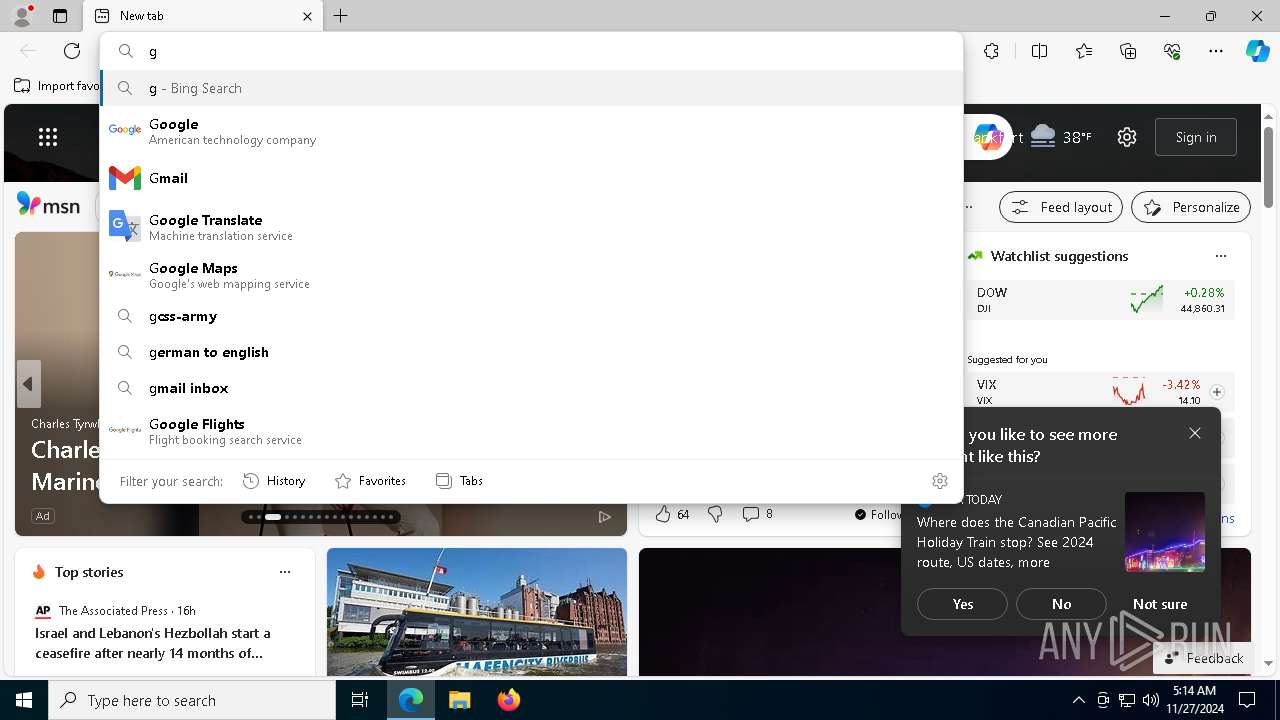Click the Sign in button
This screenshot has height=720, width=1280.
[1196, 137]
